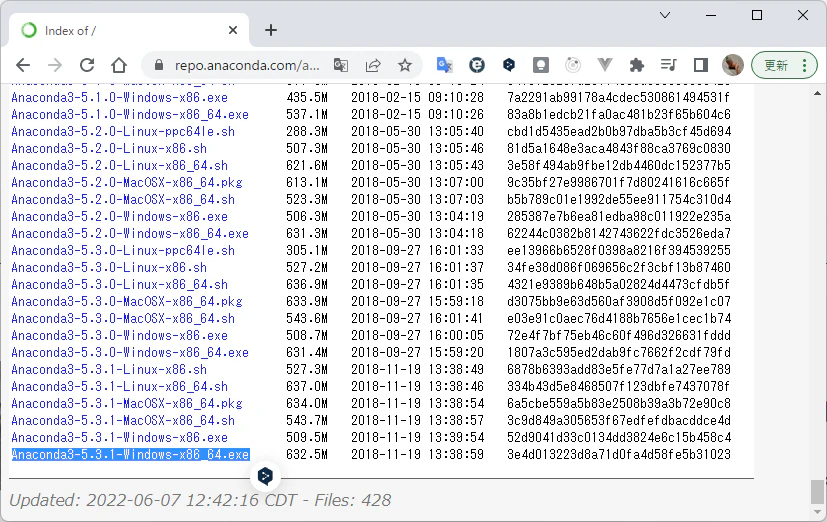The width and height of the screenshot is (827, 522).
Task: Bookmark this page with the star
Action: pyautogui.click(x=405, y=65)
